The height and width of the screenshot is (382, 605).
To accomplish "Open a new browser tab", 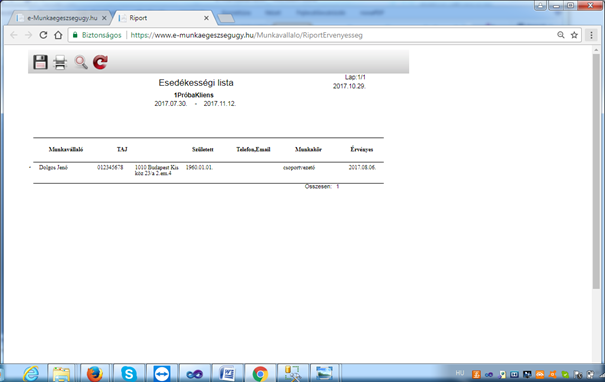I will click(x=226, y=18).
